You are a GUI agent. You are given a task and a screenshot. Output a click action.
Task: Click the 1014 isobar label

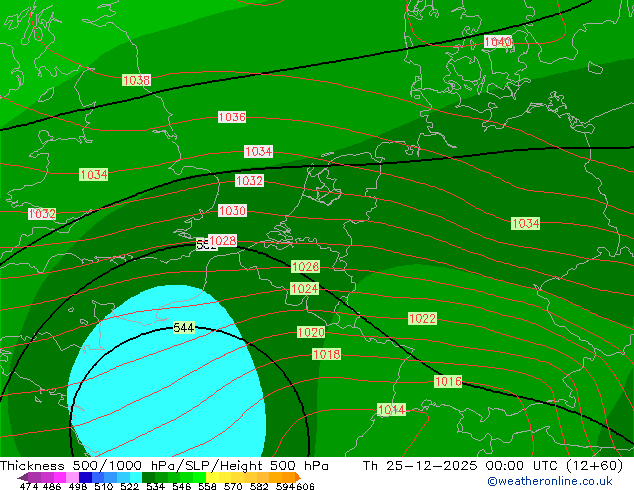pyautogui.click(x=391, y=410)
